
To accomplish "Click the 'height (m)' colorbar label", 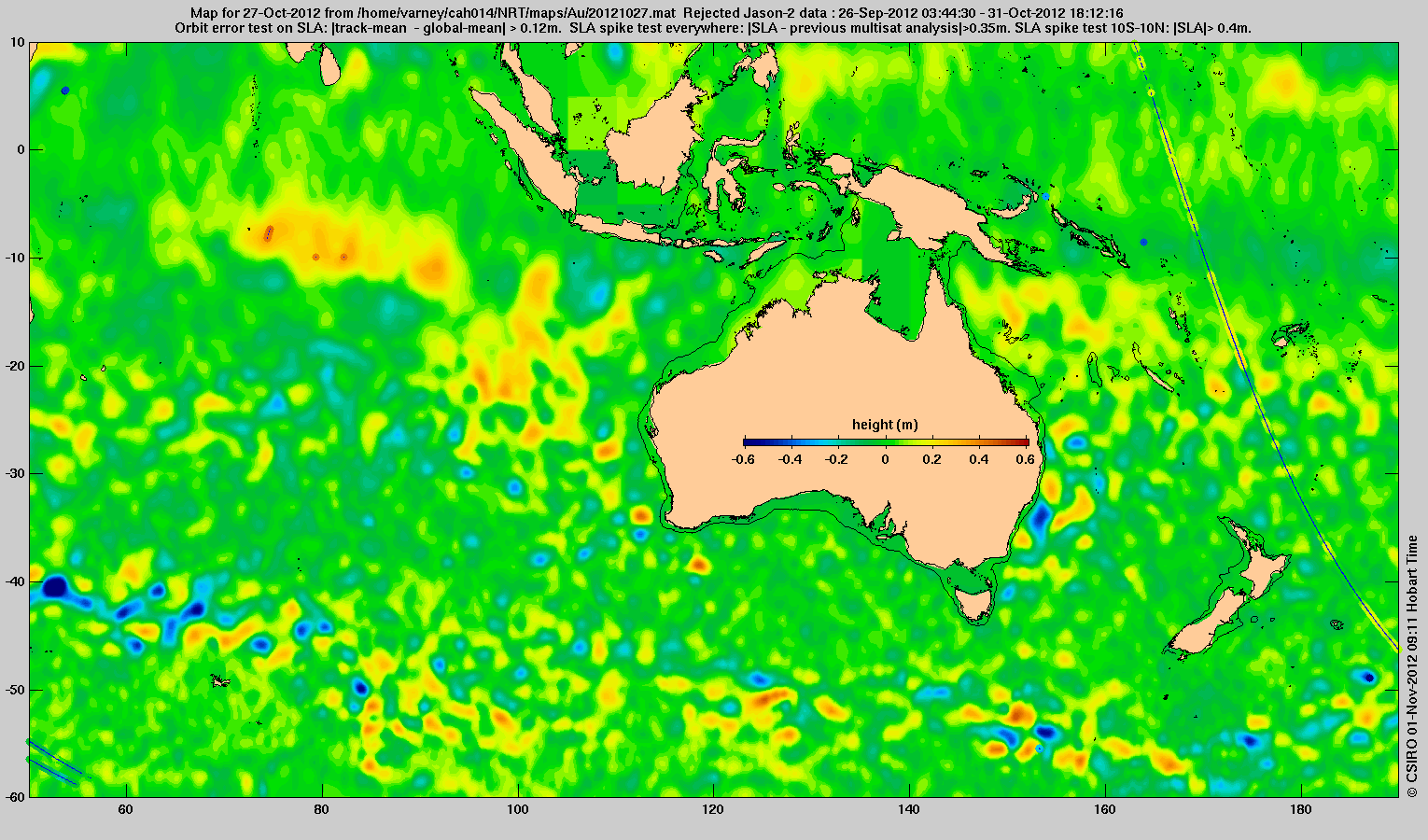I will pos(885,425).
